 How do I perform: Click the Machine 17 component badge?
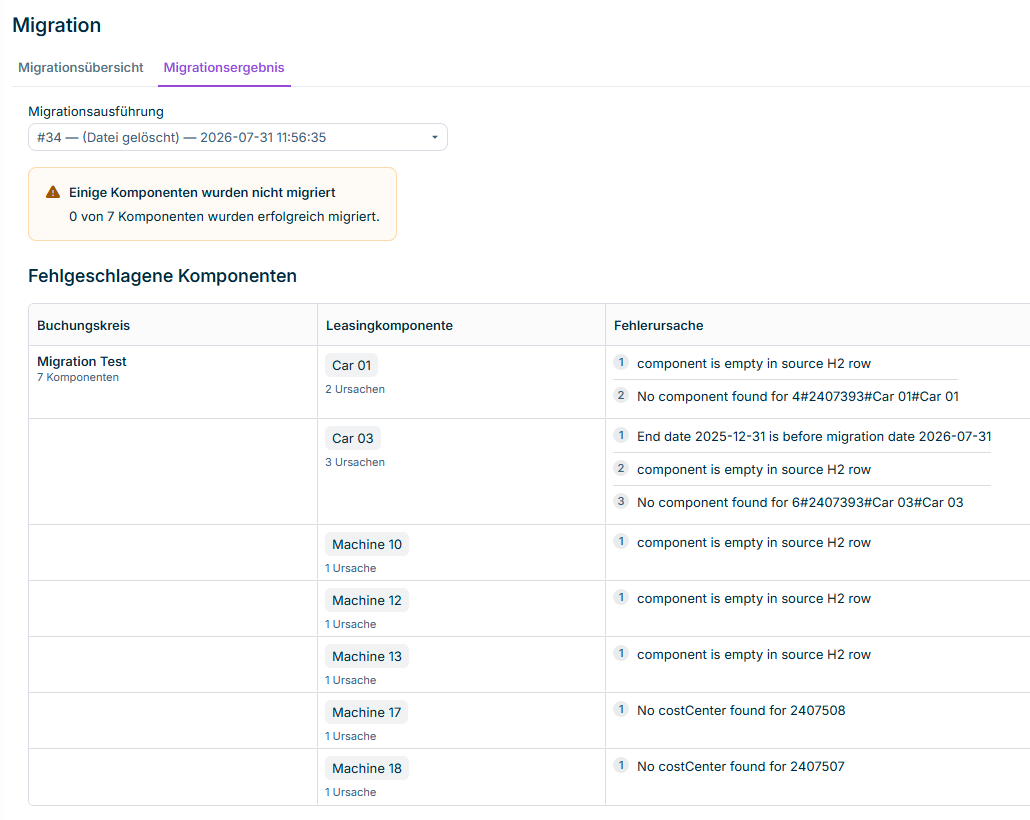coord(367,712)
